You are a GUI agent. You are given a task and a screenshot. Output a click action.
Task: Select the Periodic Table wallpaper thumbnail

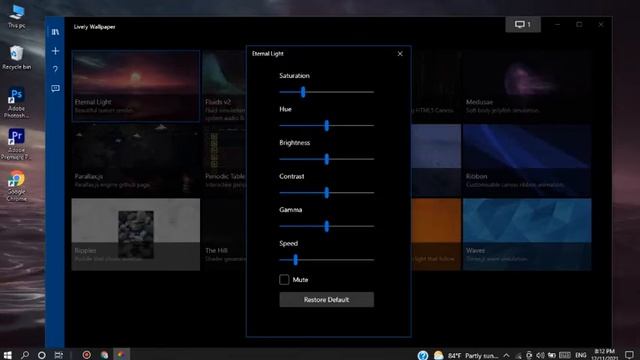(224, 160)
